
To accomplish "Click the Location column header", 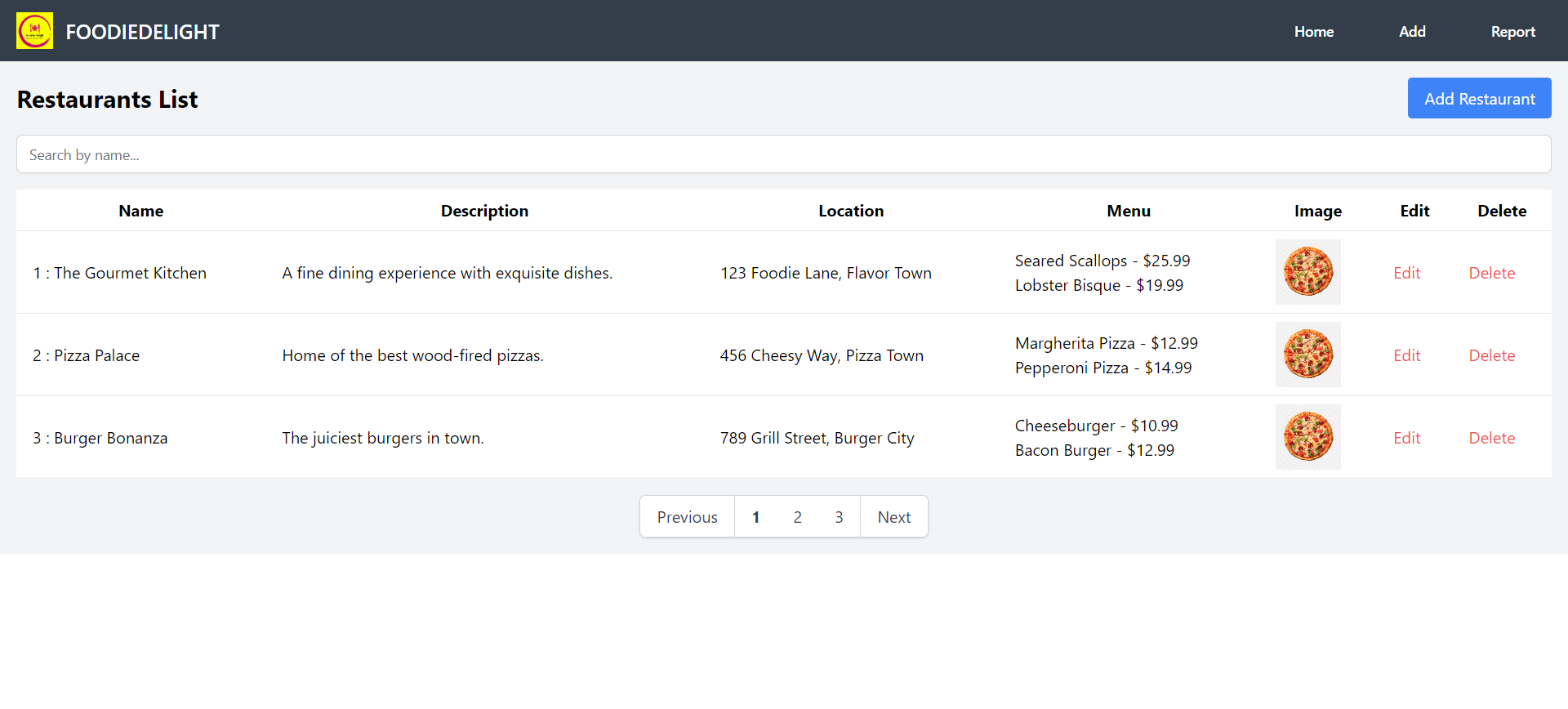I will pos(851,211).
